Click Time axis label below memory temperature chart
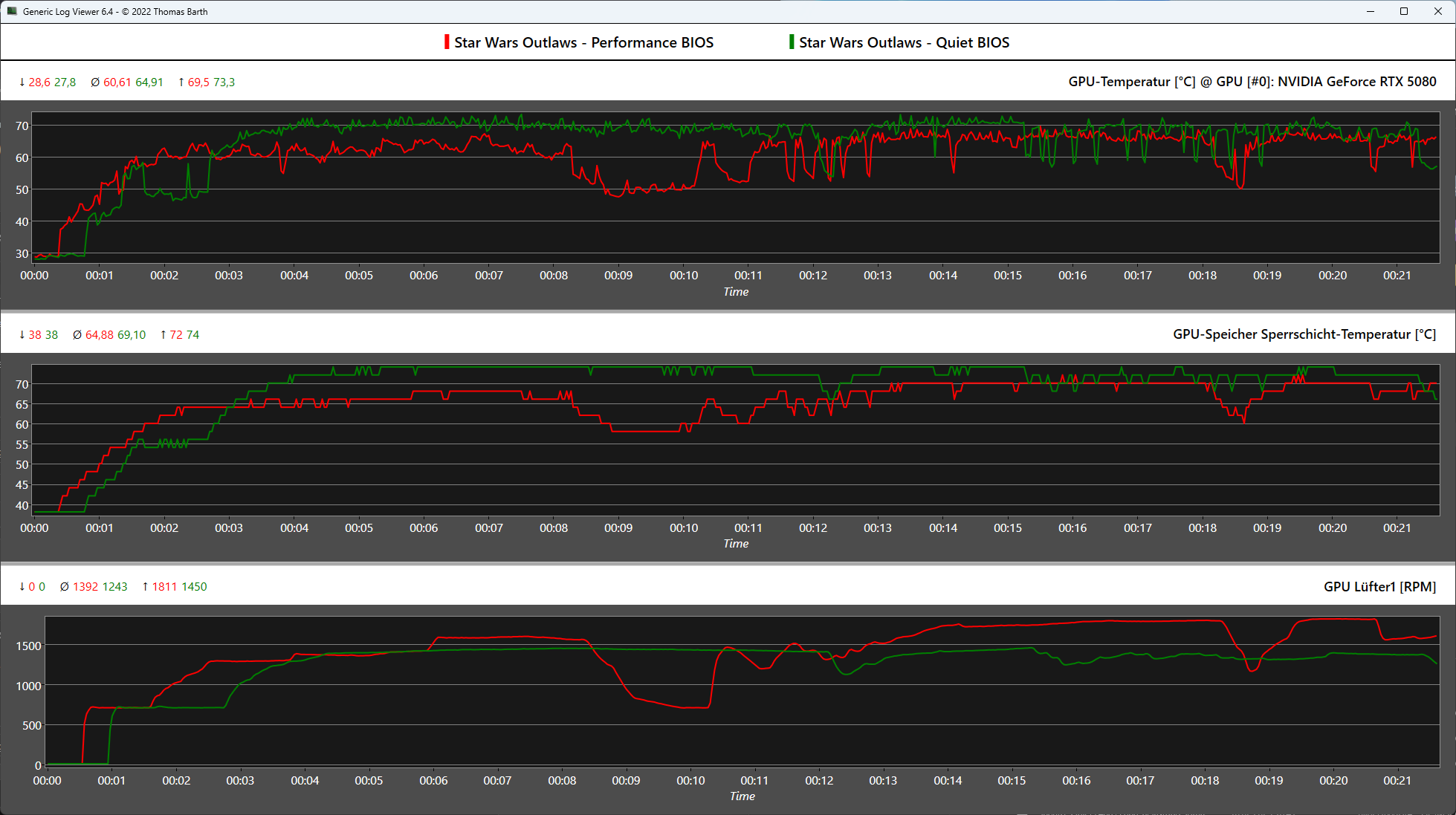 coord(736,544)
